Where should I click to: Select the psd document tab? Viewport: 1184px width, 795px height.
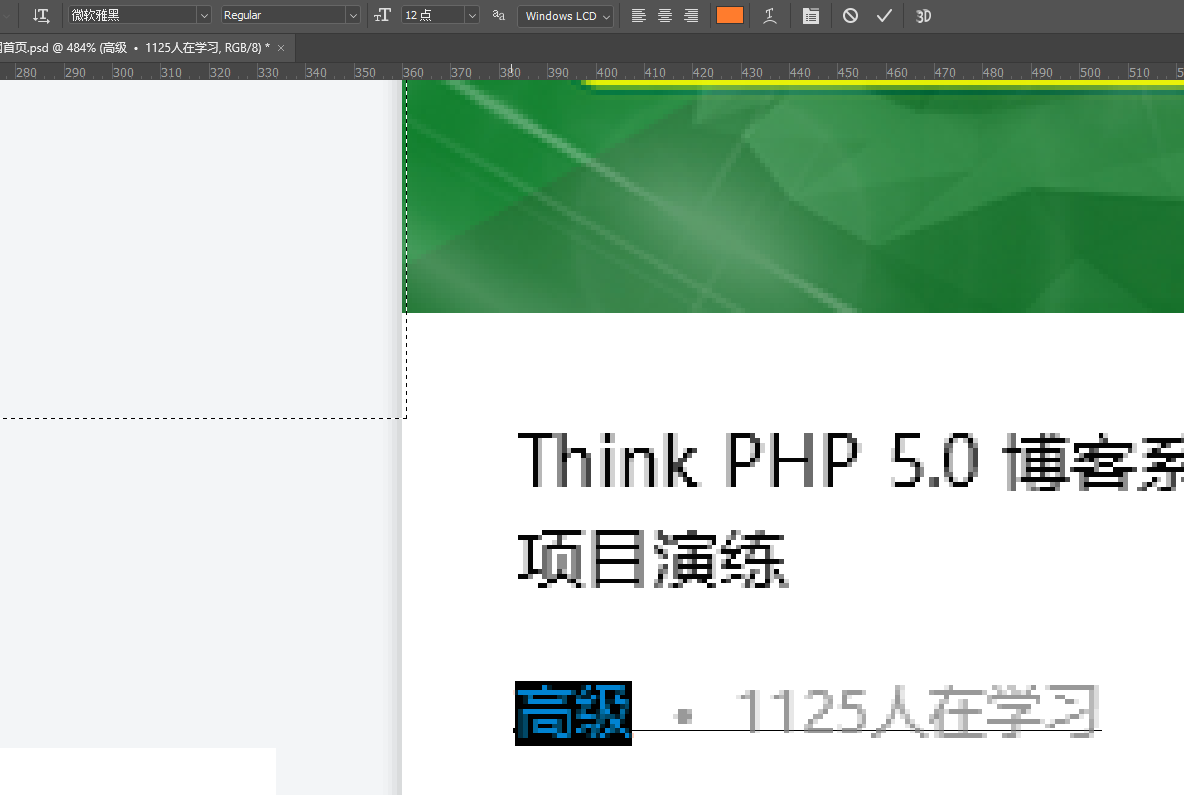pos(136,48)
